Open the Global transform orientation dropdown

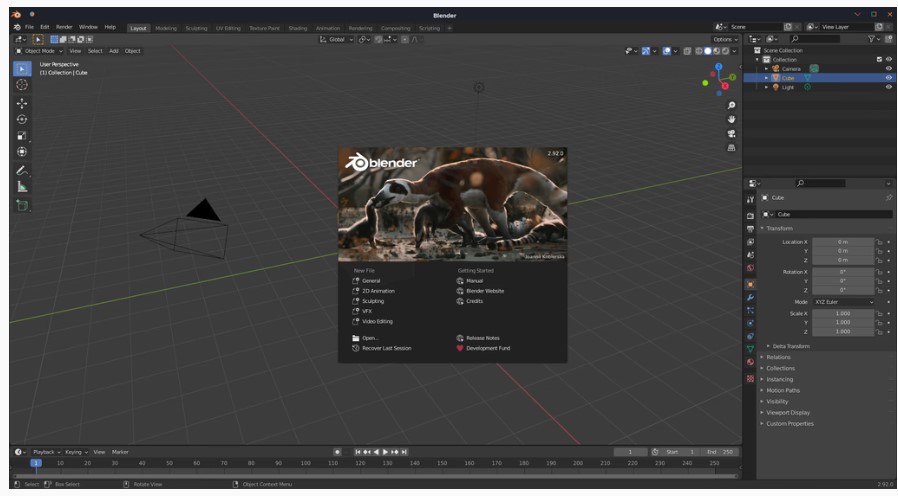336,40
